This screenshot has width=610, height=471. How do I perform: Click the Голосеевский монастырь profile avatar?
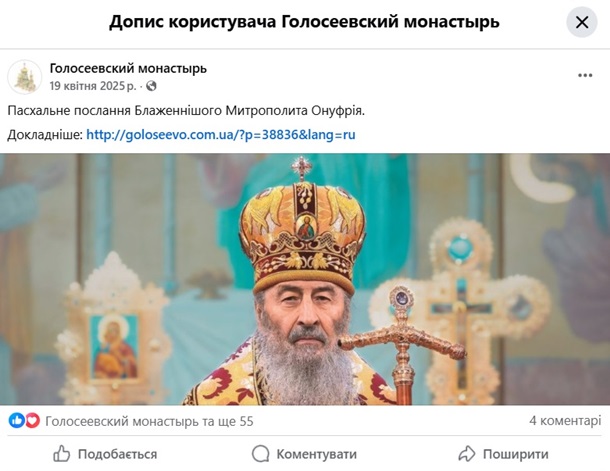(x=25, y=77)
